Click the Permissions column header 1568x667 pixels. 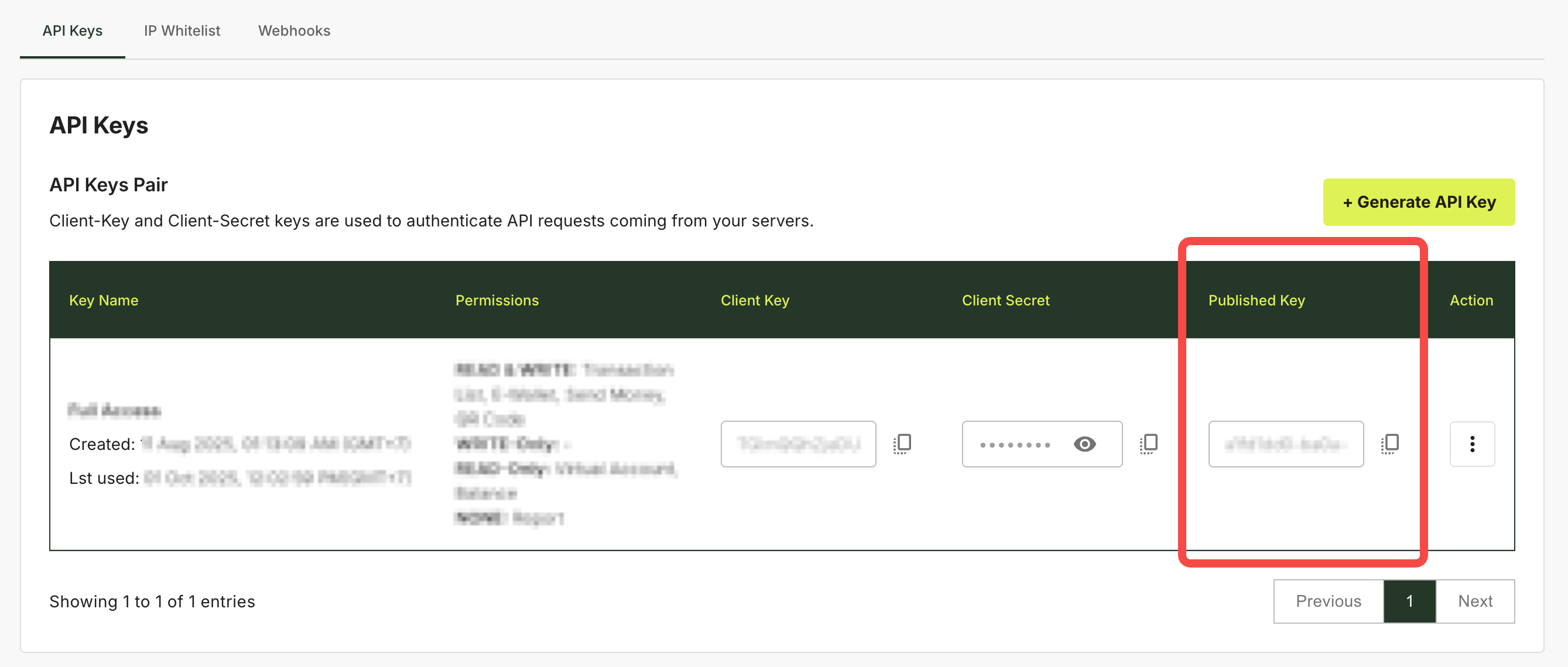[x=497, y=300]
